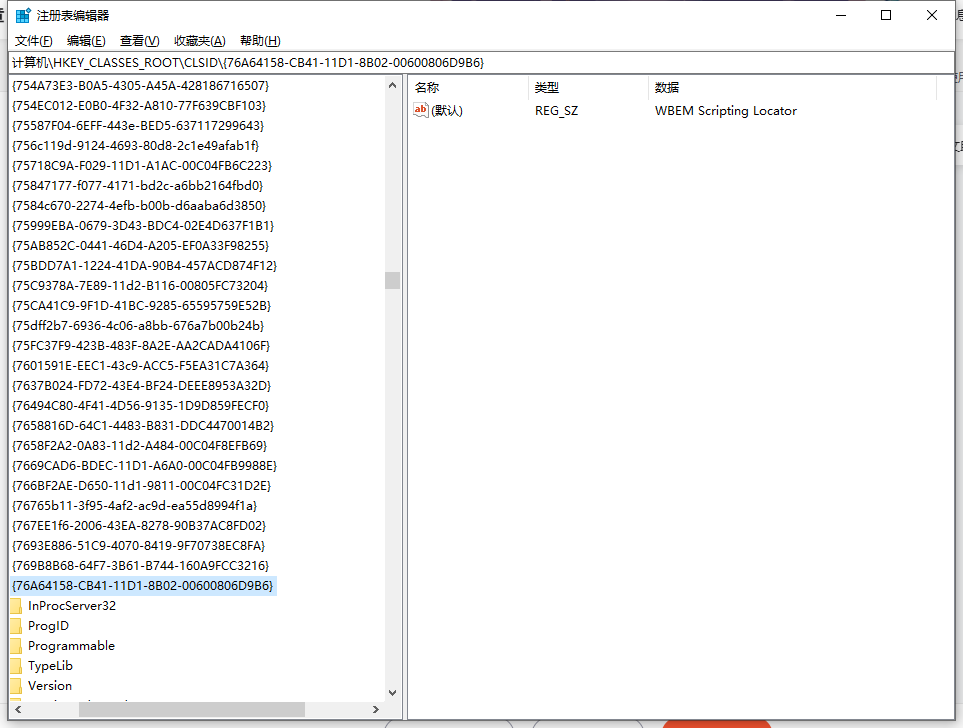Minimize the Registry Editor window
The width and height of the screenshot is (963, 728).
[x=841, y=15]
